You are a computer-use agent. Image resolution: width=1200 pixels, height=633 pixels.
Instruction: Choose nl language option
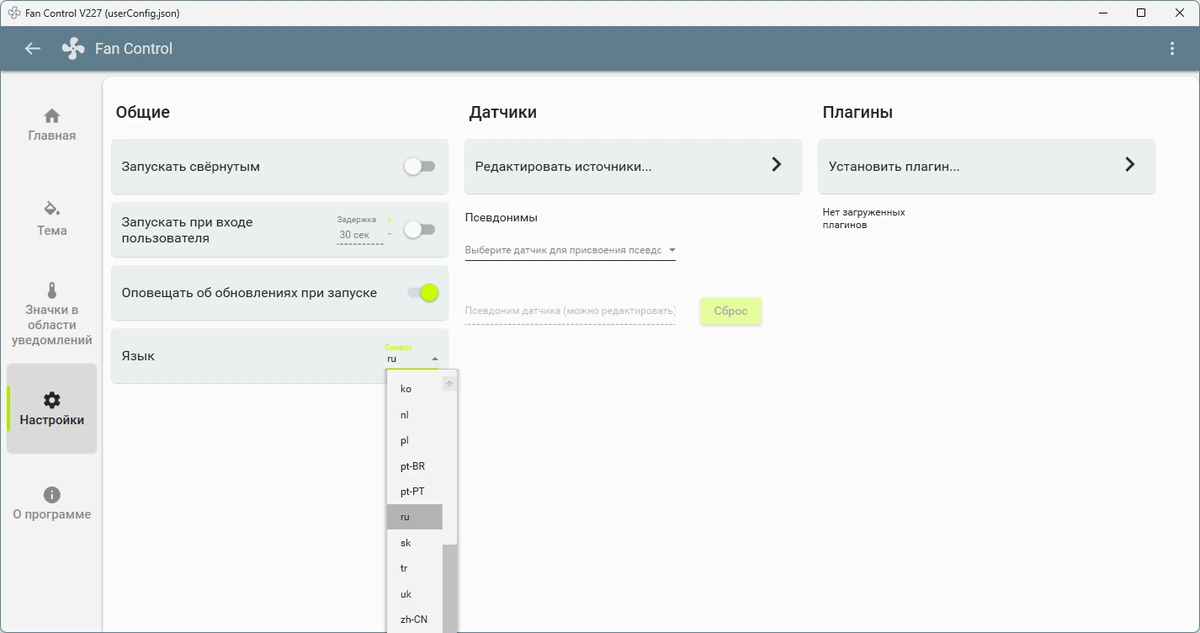pyautogui.click(x=414, y=415)
